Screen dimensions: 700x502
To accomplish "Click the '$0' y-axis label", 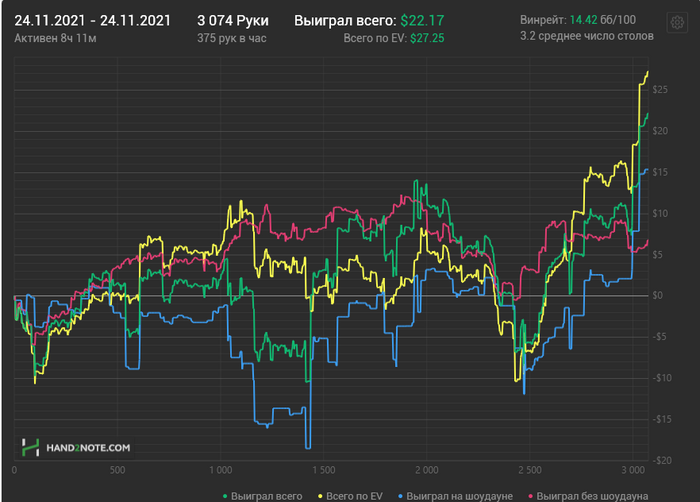I will tap(657, 295).
